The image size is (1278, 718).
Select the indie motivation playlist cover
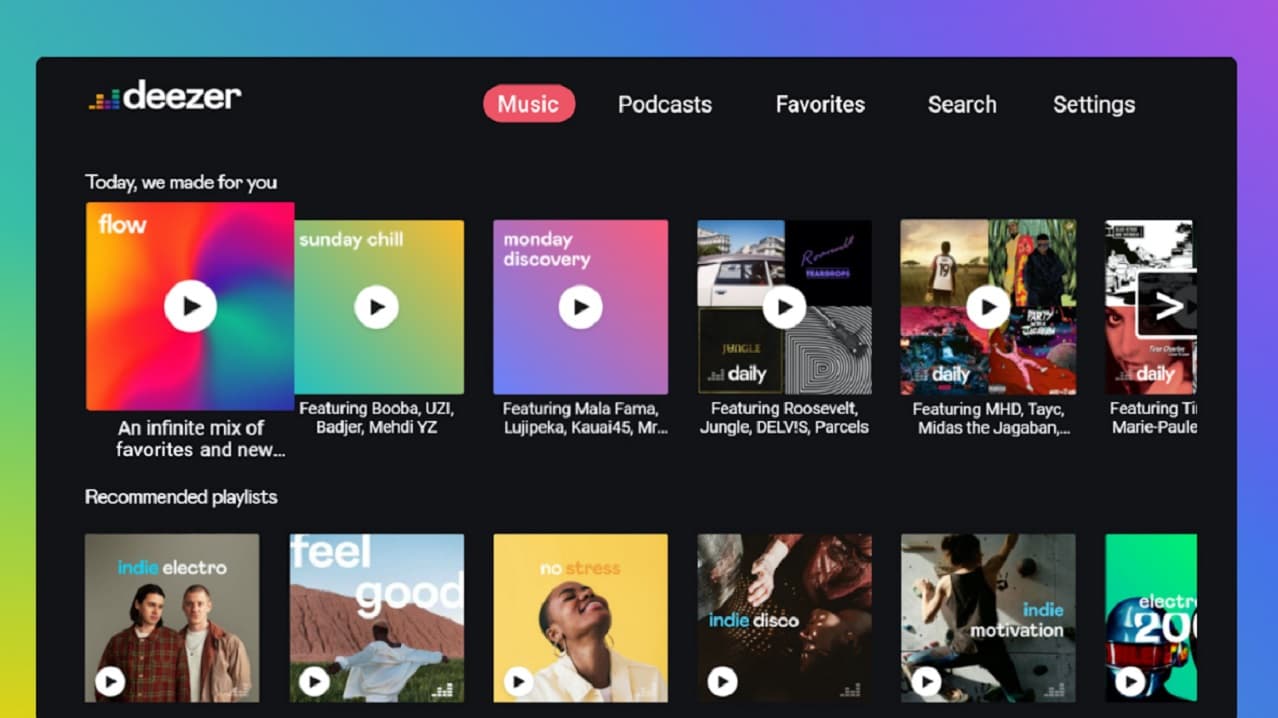click(989, 618)
